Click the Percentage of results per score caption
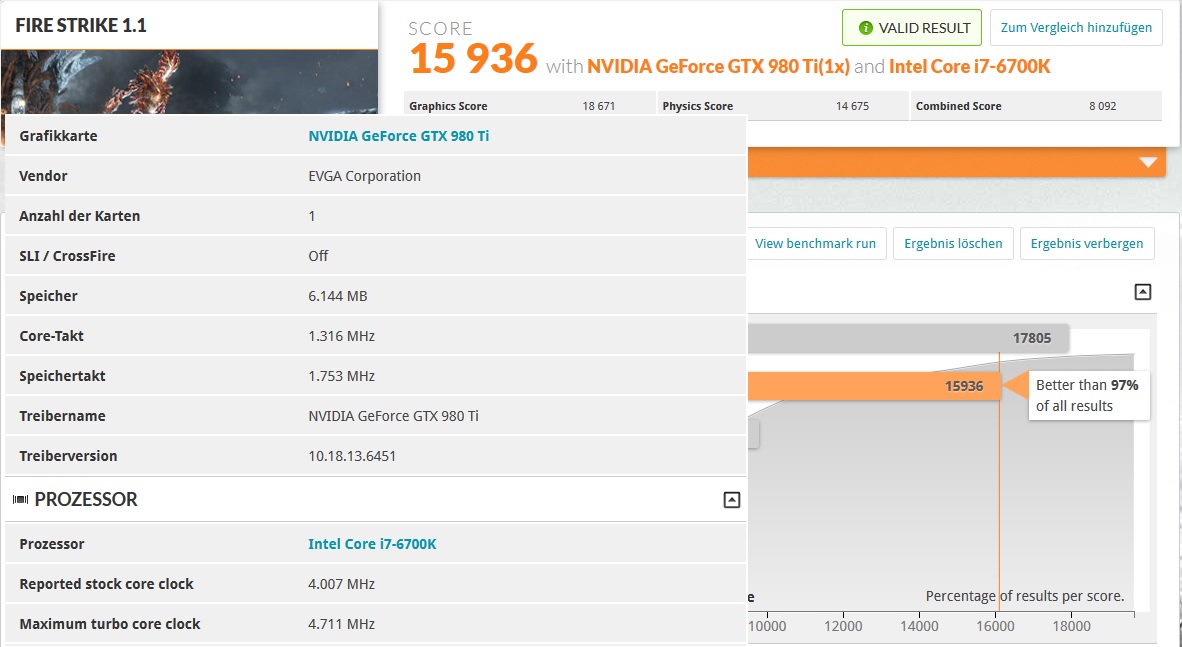 [x=1024, y=596]
